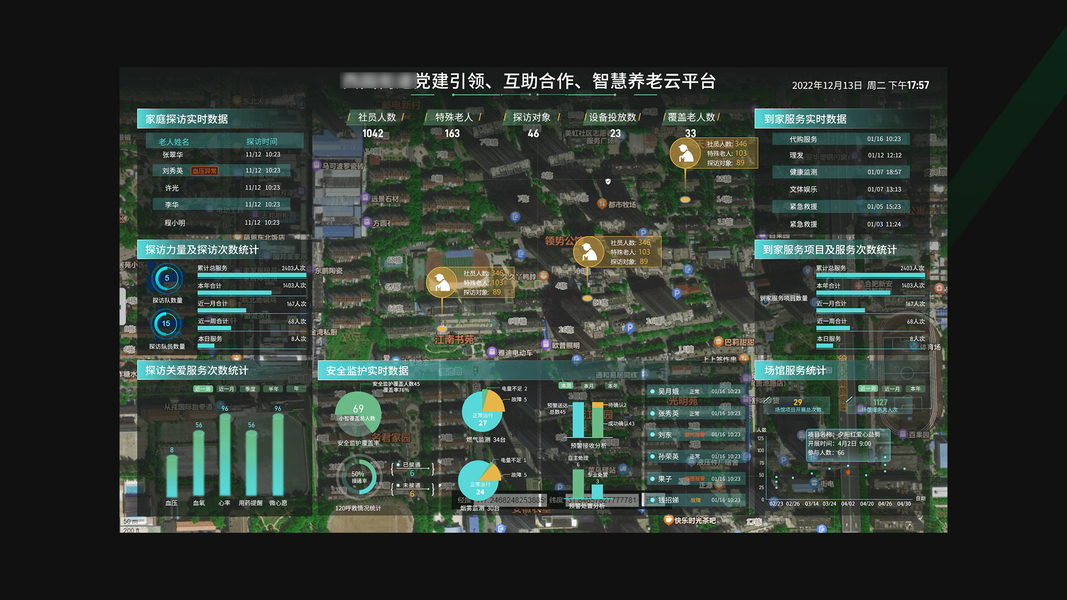Click the 欧普照明 map pin icon
This screenshot has width=1067, height=600.
point(545,345)
